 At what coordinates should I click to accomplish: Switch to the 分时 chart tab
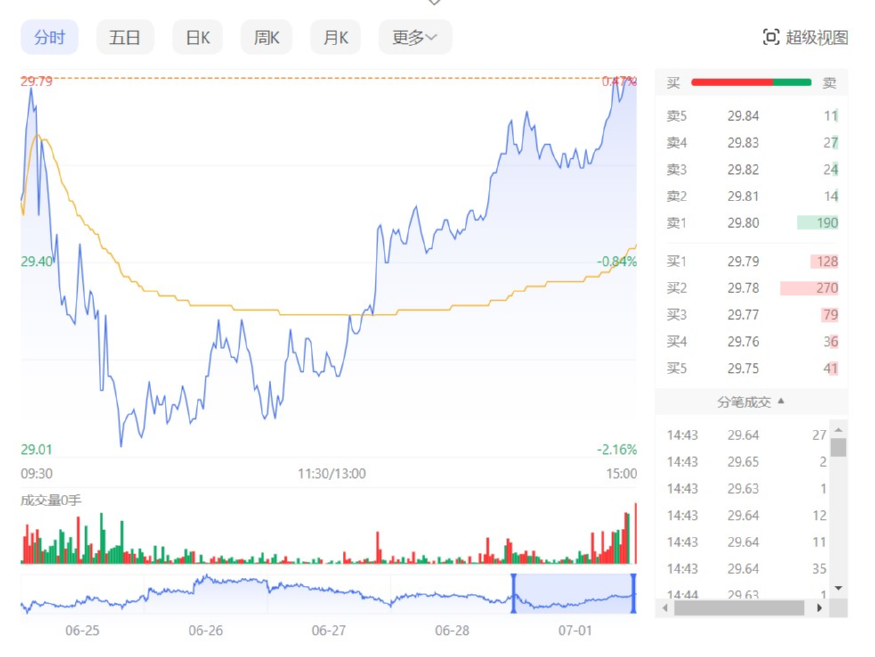click(x=50, y=37)
